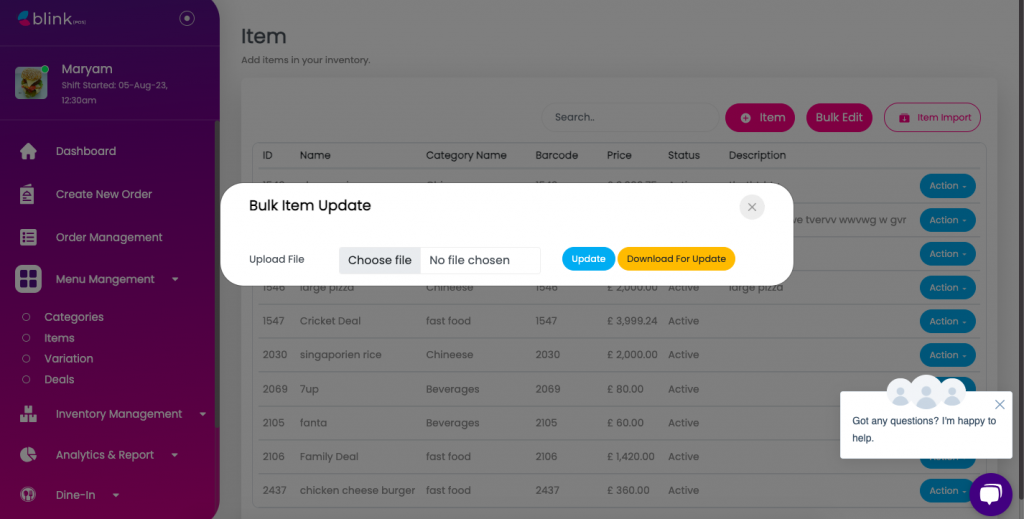
Task: Select the Variation submenu item
Action: click(68, 358)
